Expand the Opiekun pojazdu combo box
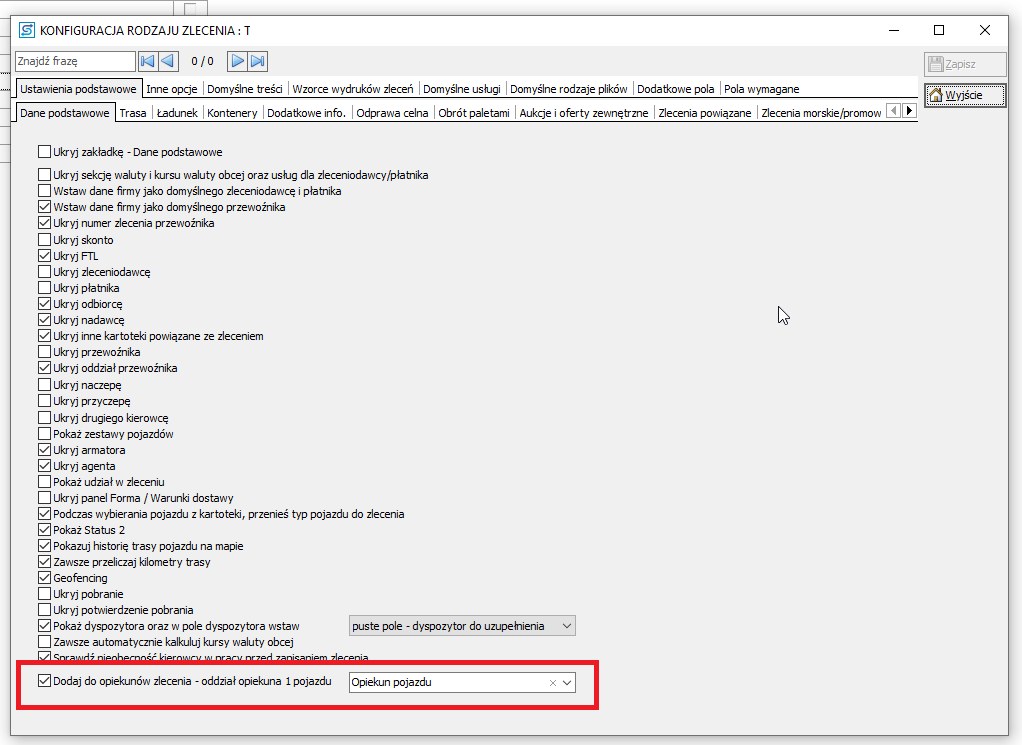 click(567, 682)
